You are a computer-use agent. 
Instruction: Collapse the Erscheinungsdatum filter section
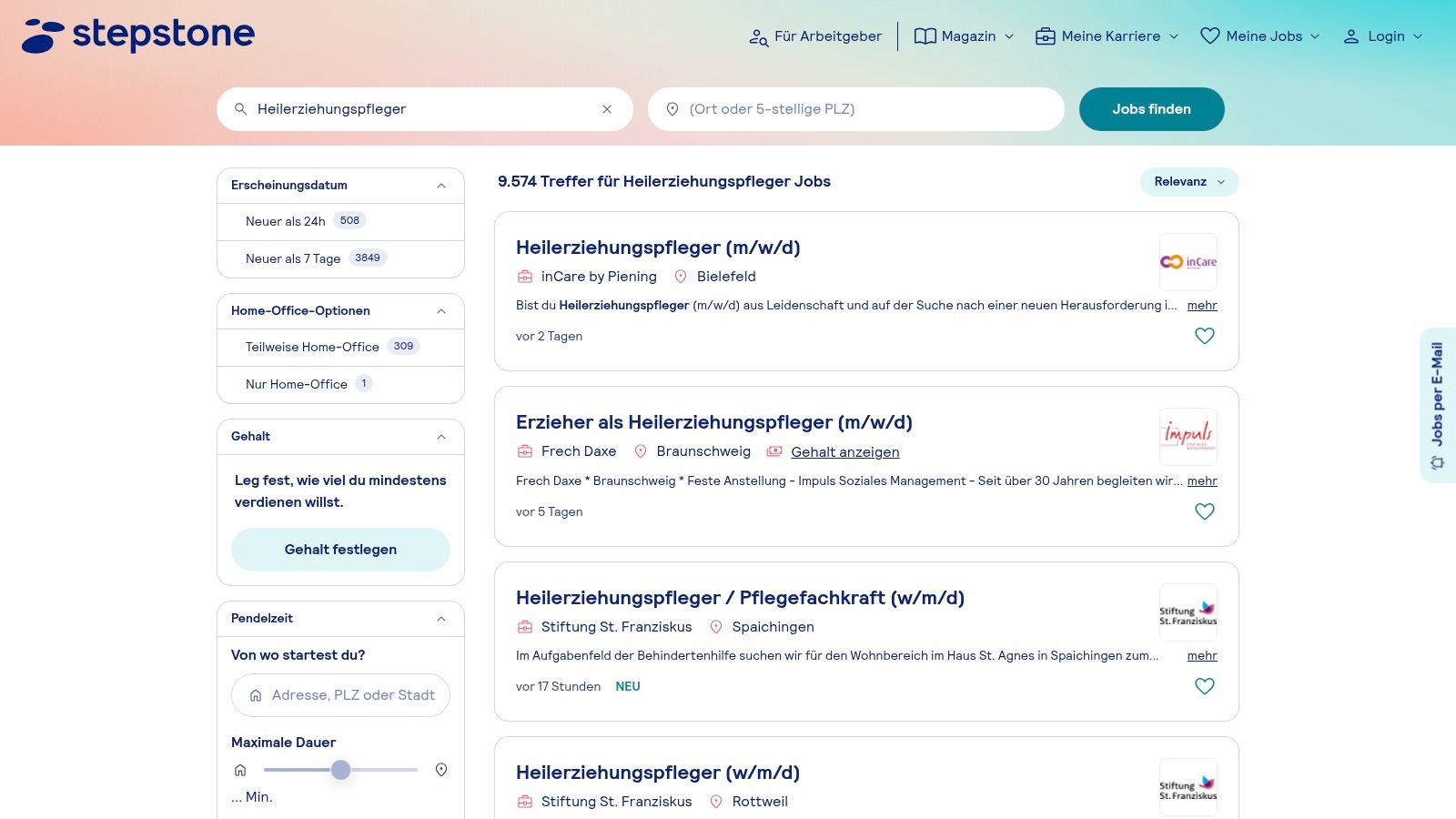click(x=441, y=186)
